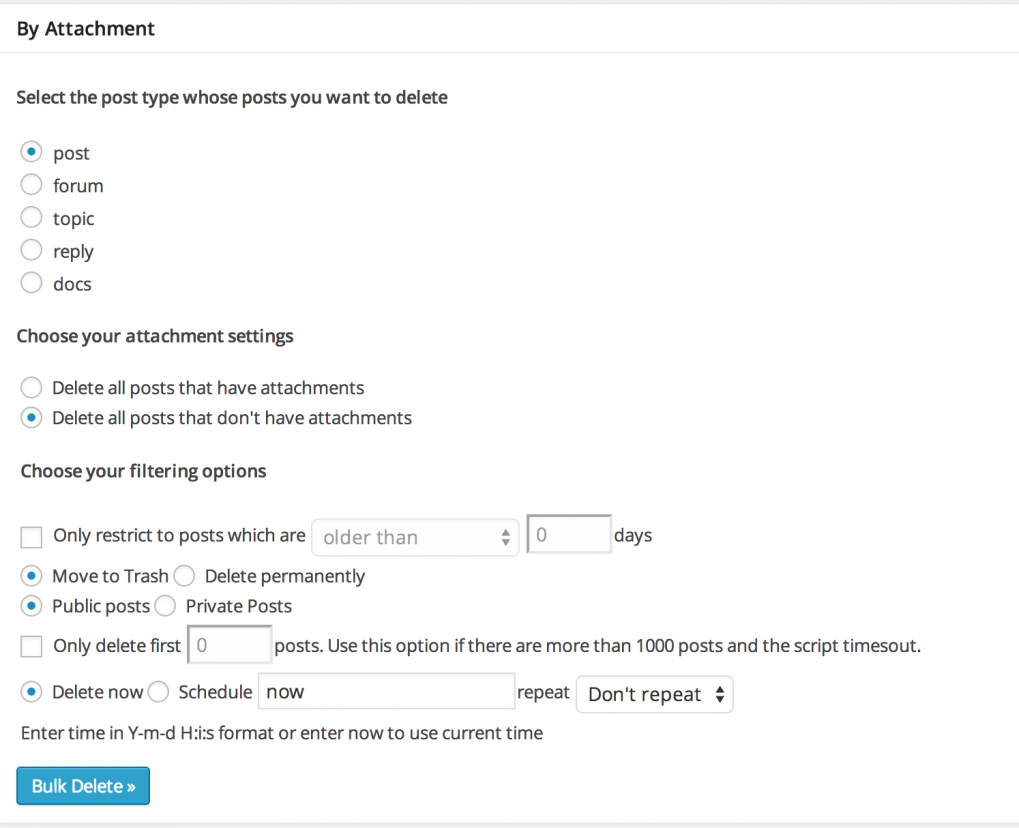Select the "forum" post type

tap(30, 185)
